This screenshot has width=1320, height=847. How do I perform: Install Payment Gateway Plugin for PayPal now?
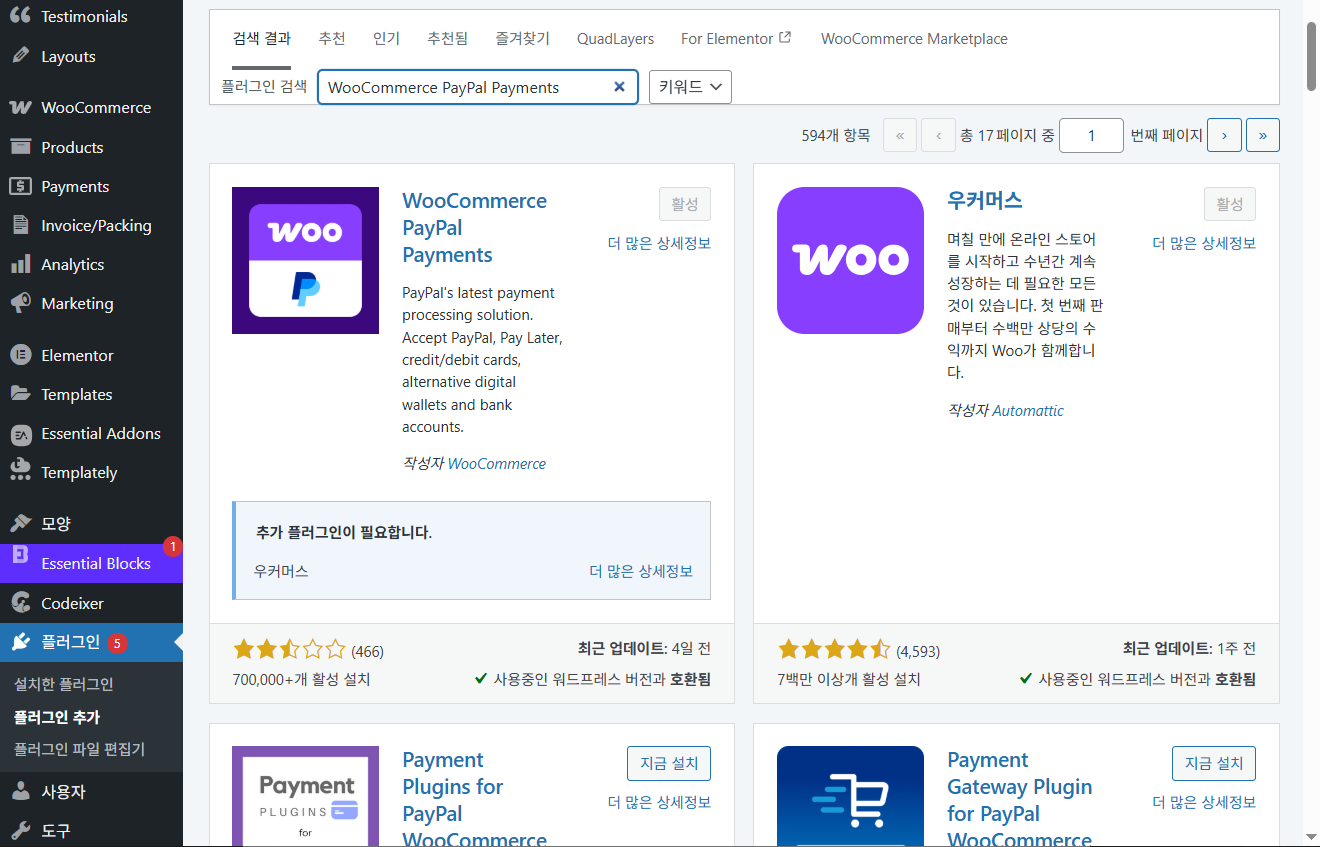1214,763
